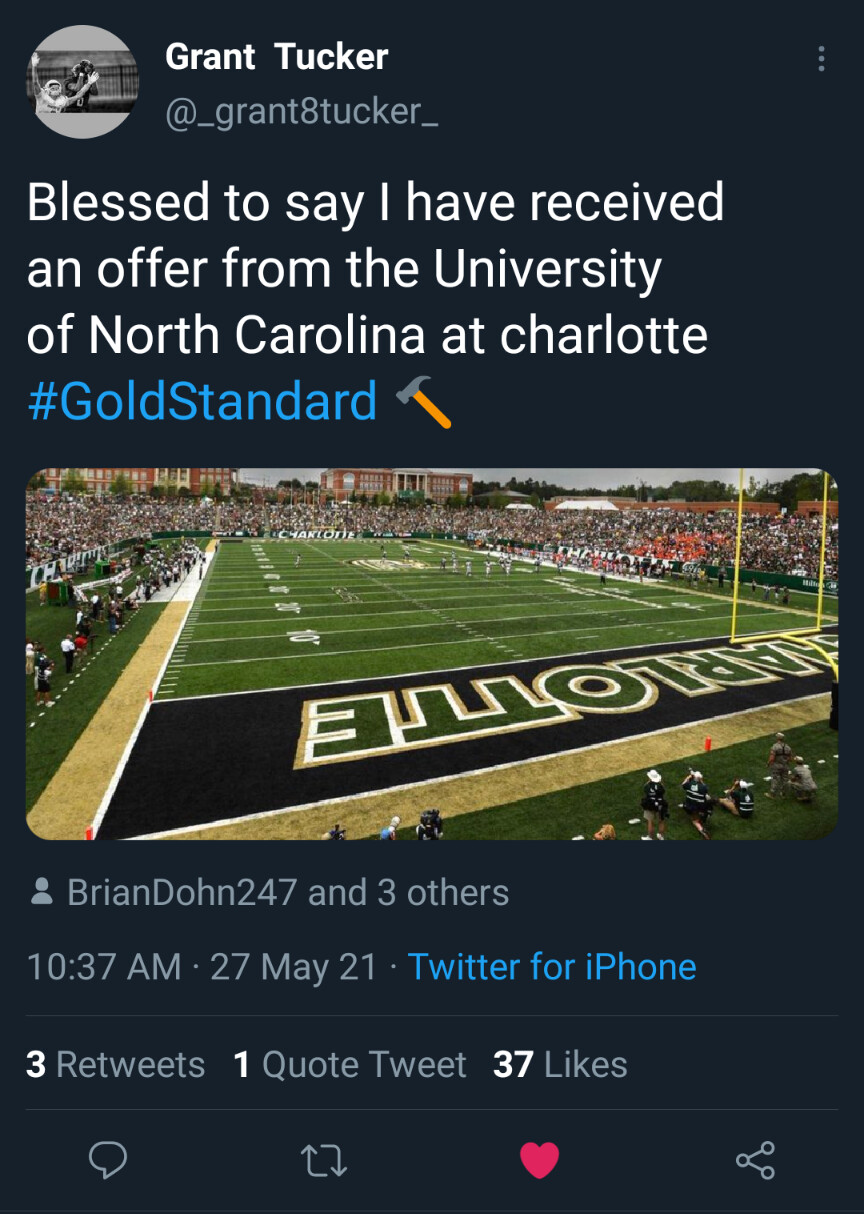This screenshot has height=1214, width=864.
Task: Tap the 27 May 21 date
Action: pyautogui.click(x=294, y=967)
